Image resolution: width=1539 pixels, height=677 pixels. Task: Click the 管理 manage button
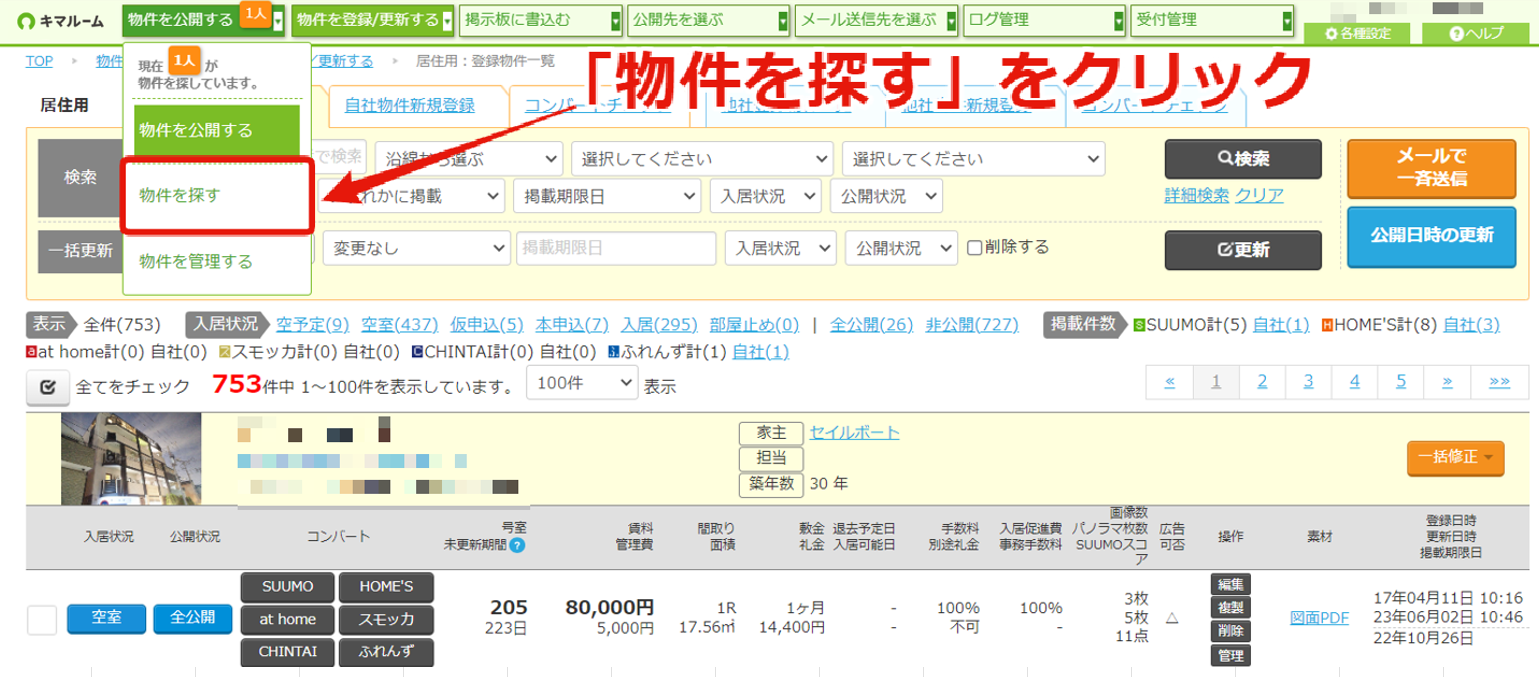click(1231, 655)
